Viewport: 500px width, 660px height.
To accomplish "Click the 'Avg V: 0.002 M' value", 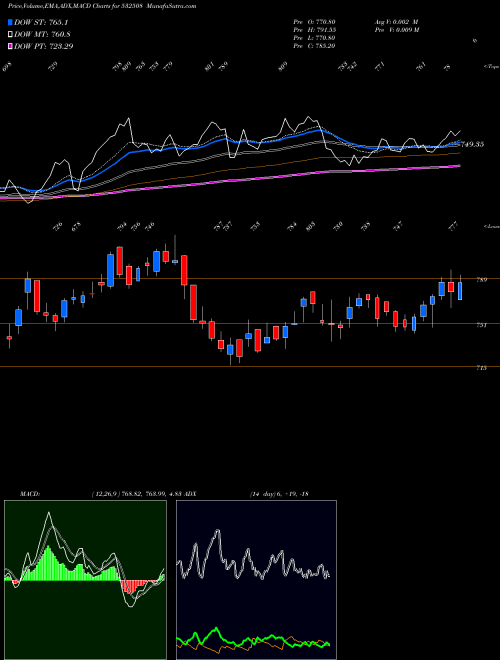I will 396,22.
